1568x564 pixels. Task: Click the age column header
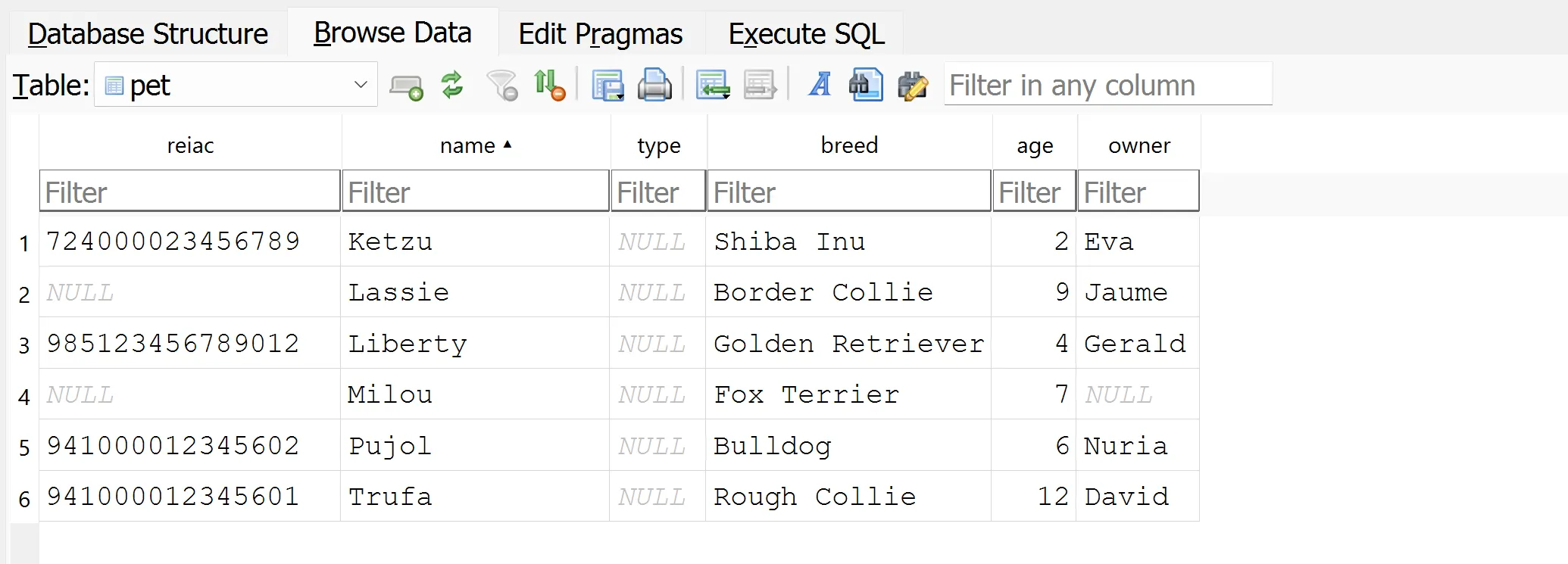click(1035, 145)
